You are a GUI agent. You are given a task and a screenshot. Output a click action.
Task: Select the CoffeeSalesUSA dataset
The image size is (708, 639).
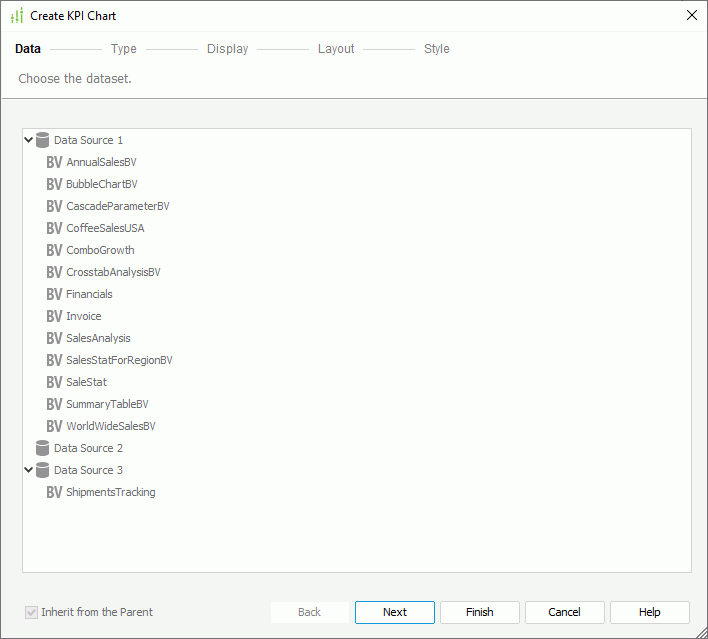[x=105, y=228]
